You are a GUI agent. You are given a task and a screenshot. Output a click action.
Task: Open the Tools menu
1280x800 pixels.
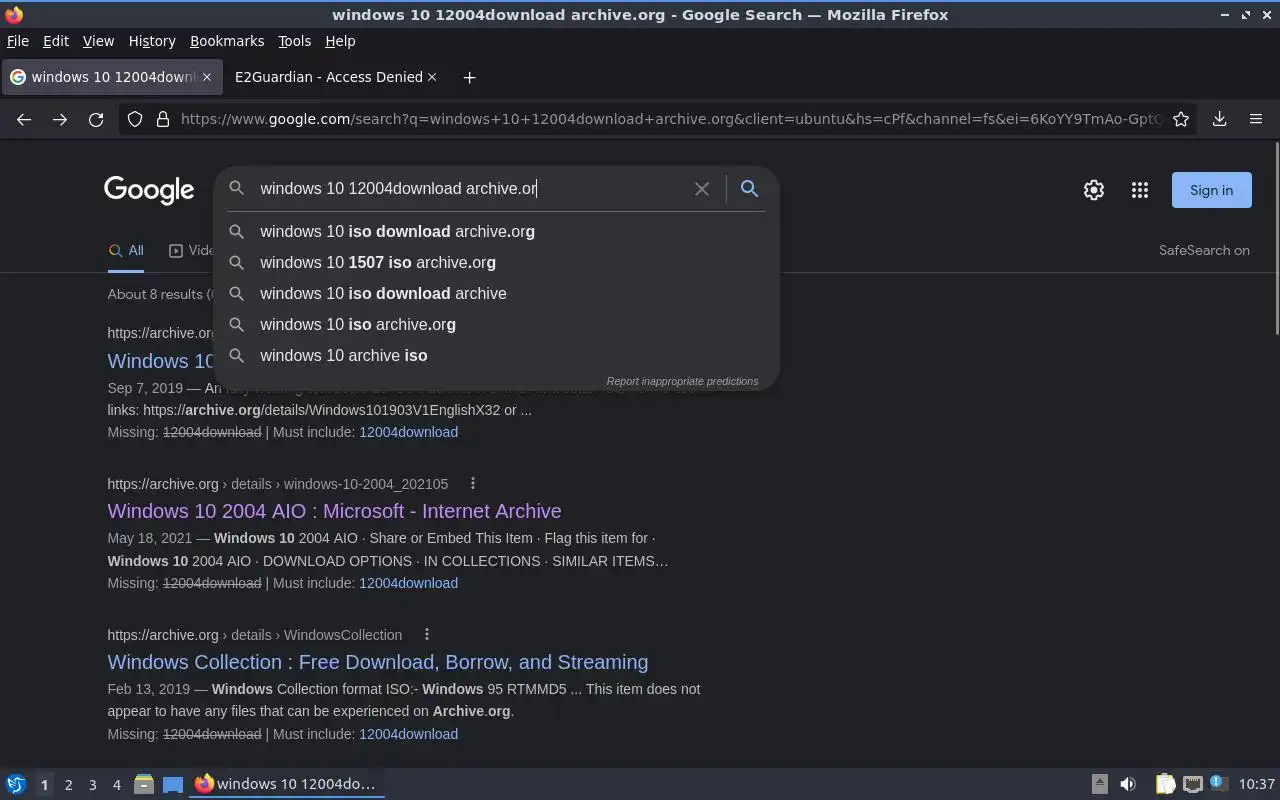pyautogui.click(x=294, y=41)
